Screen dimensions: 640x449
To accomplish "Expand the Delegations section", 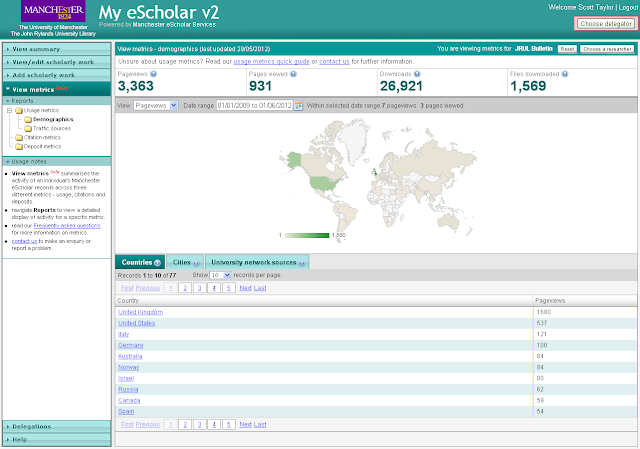I will pyautogui.click(x=56, y=427).
